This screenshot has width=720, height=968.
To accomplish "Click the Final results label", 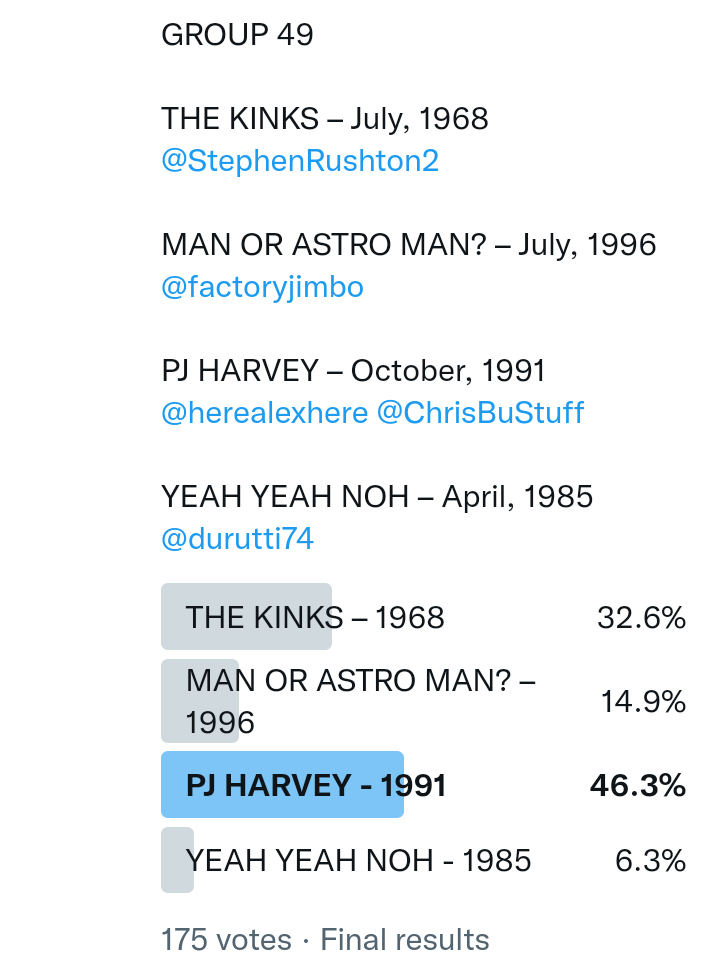I will (x=405, y=940).
